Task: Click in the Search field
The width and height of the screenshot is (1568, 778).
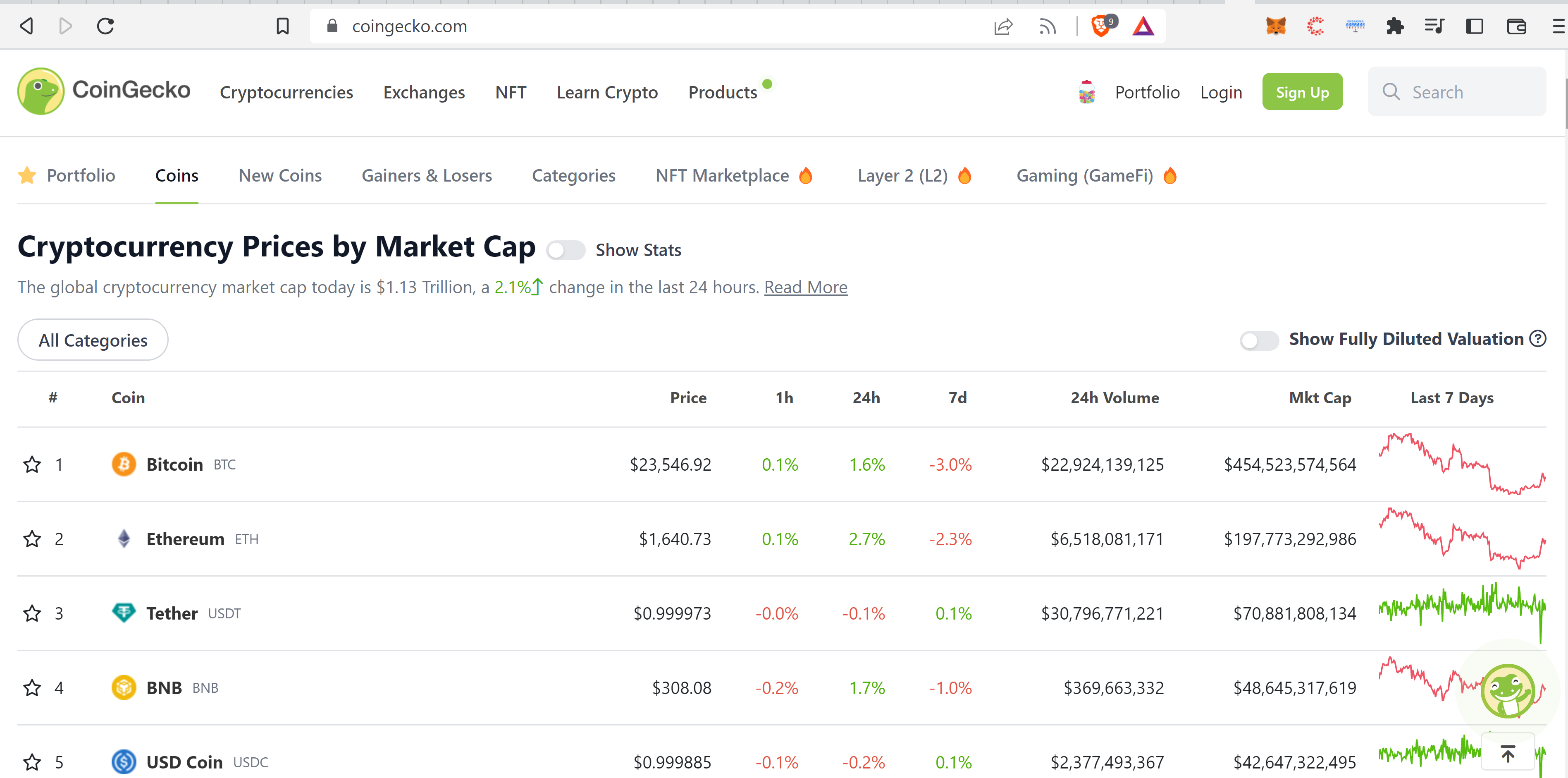Action: (x=1457, y=91)
